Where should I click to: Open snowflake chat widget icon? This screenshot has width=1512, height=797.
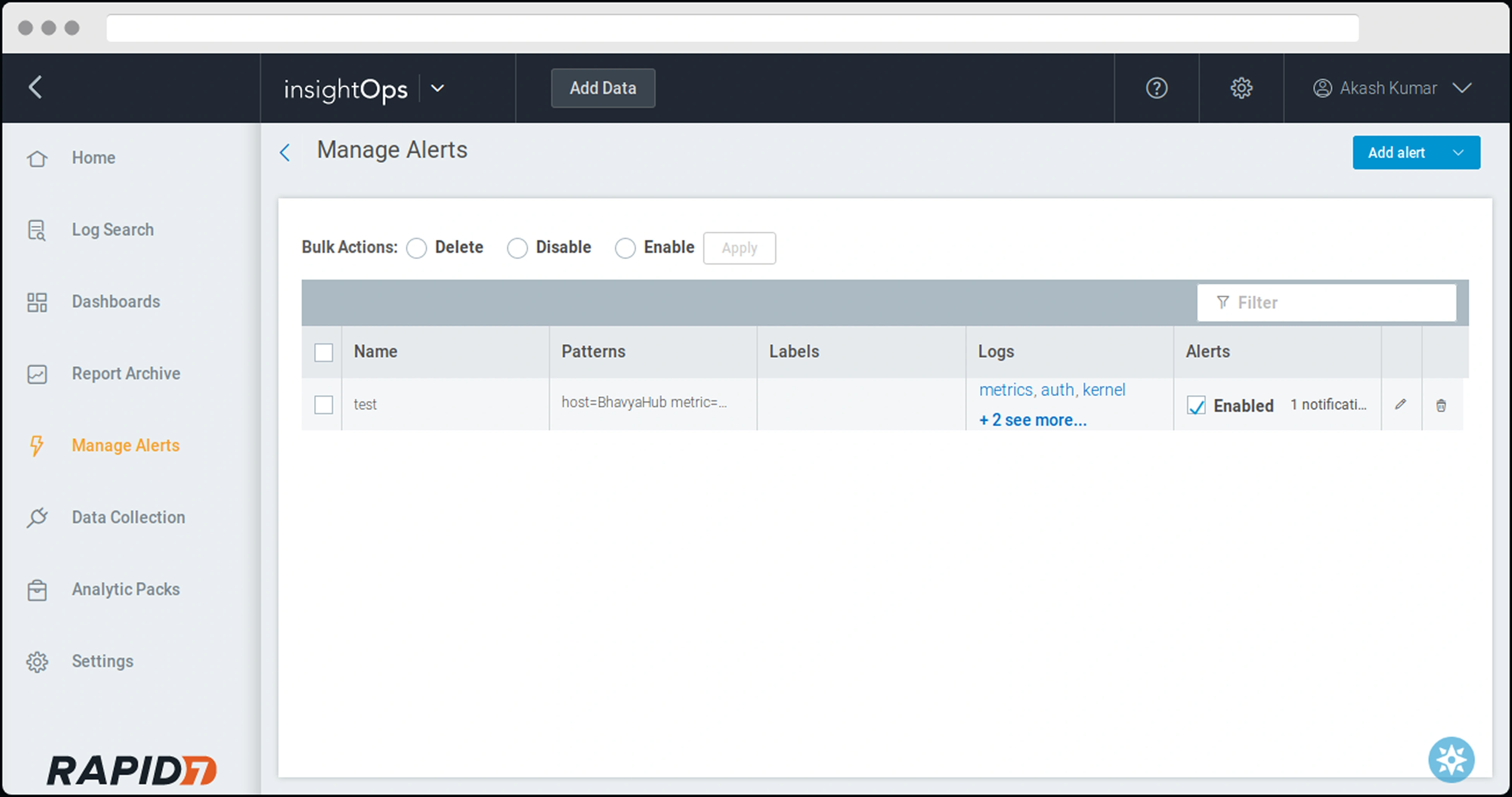coord(1451,759)
